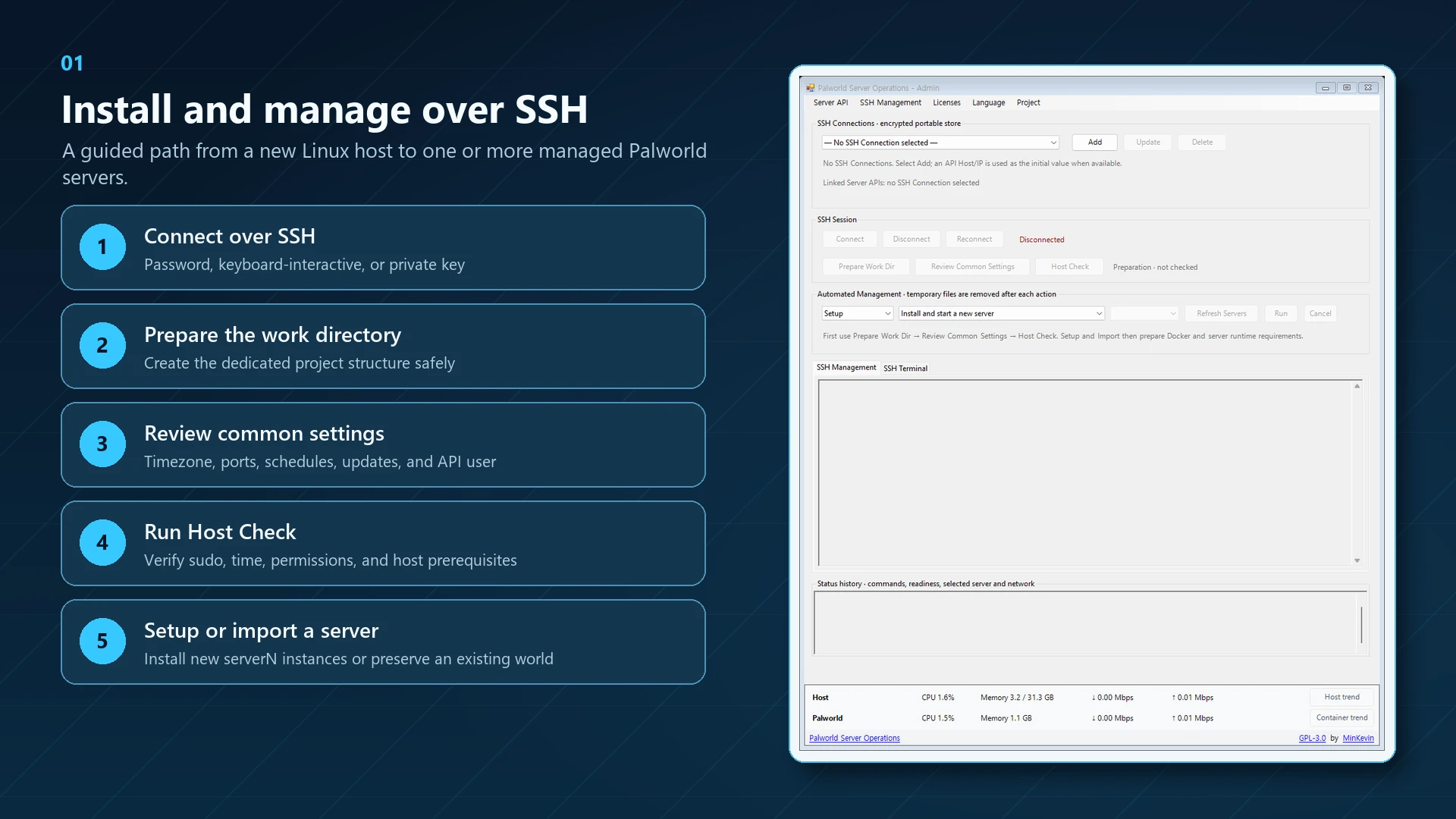The image size is (1456, 819).
Task: Switch to the SSH Management tab above output box
Action: tap(846, 368)
